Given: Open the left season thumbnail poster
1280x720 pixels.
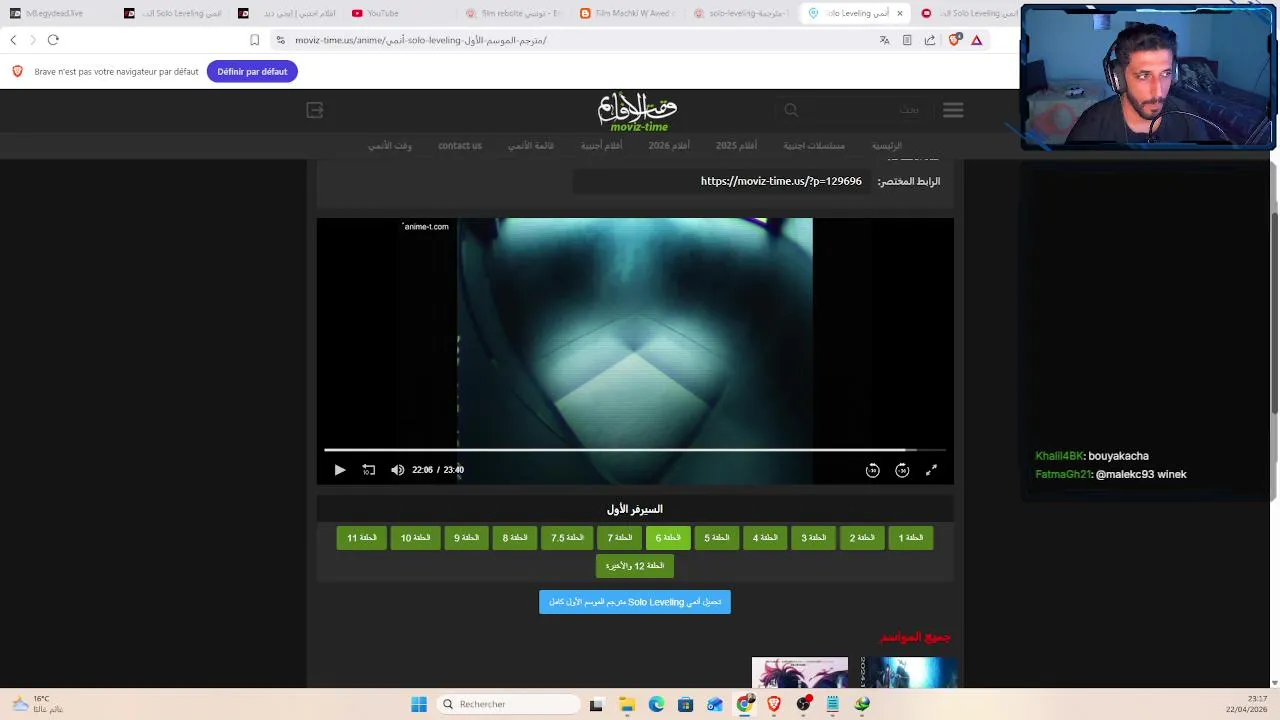Looking at the screenshot, I should (x=800, y=673).
